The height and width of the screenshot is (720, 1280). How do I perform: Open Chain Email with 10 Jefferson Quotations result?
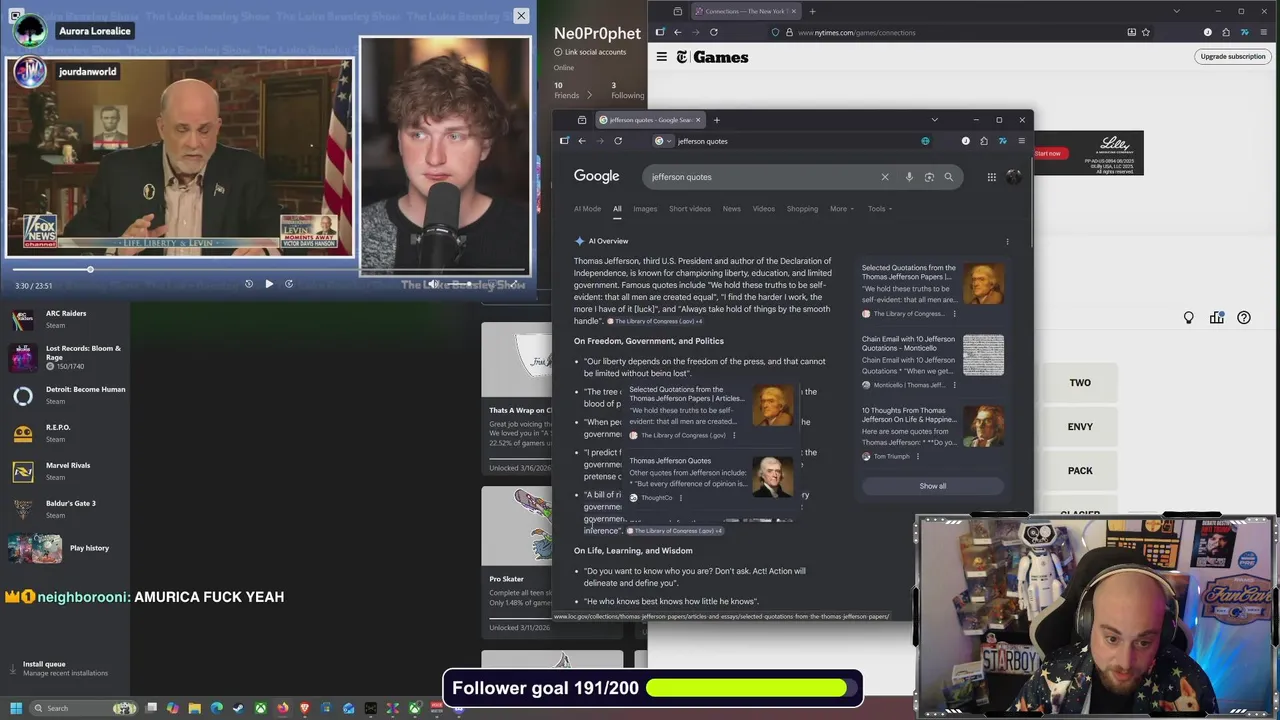933,361
